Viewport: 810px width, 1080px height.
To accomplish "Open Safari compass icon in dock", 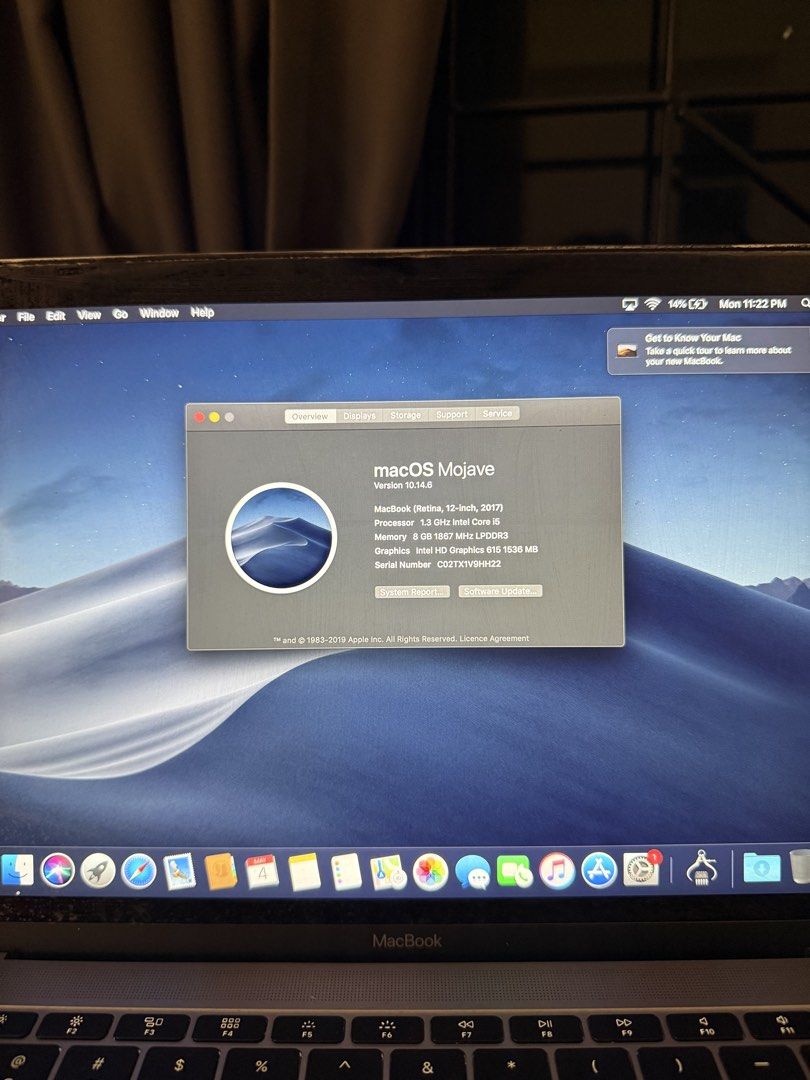I will coord(138,871).
